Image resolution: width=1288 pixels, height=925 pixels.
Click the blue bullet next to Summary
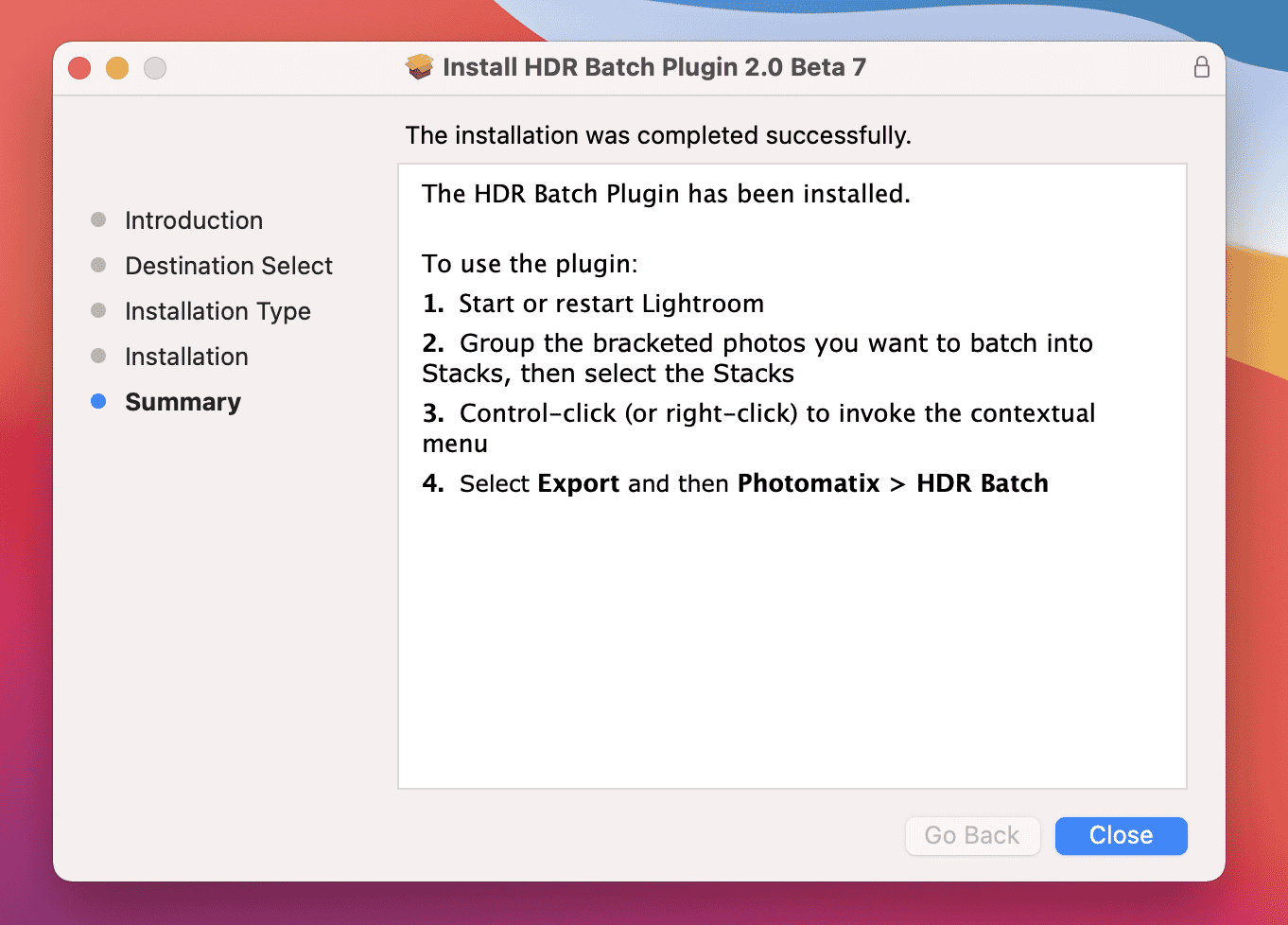pos(98,401)
